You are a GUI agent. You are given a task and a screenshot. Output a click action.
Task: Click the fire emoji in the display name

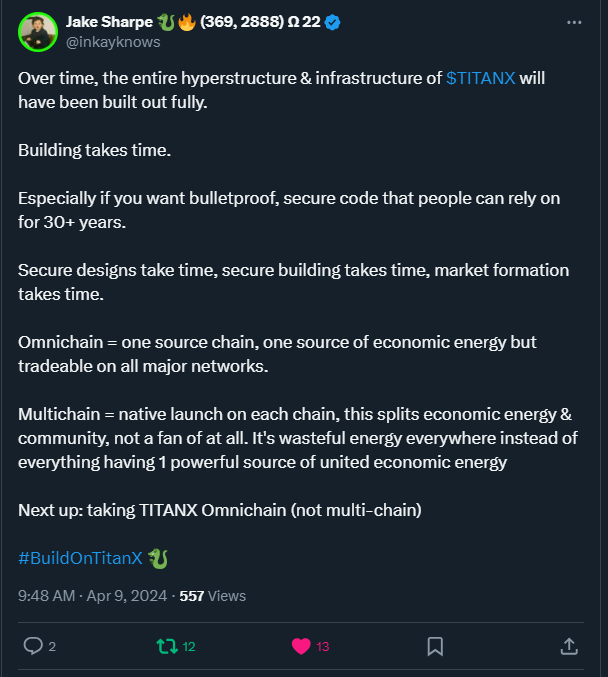pos(186,23)
